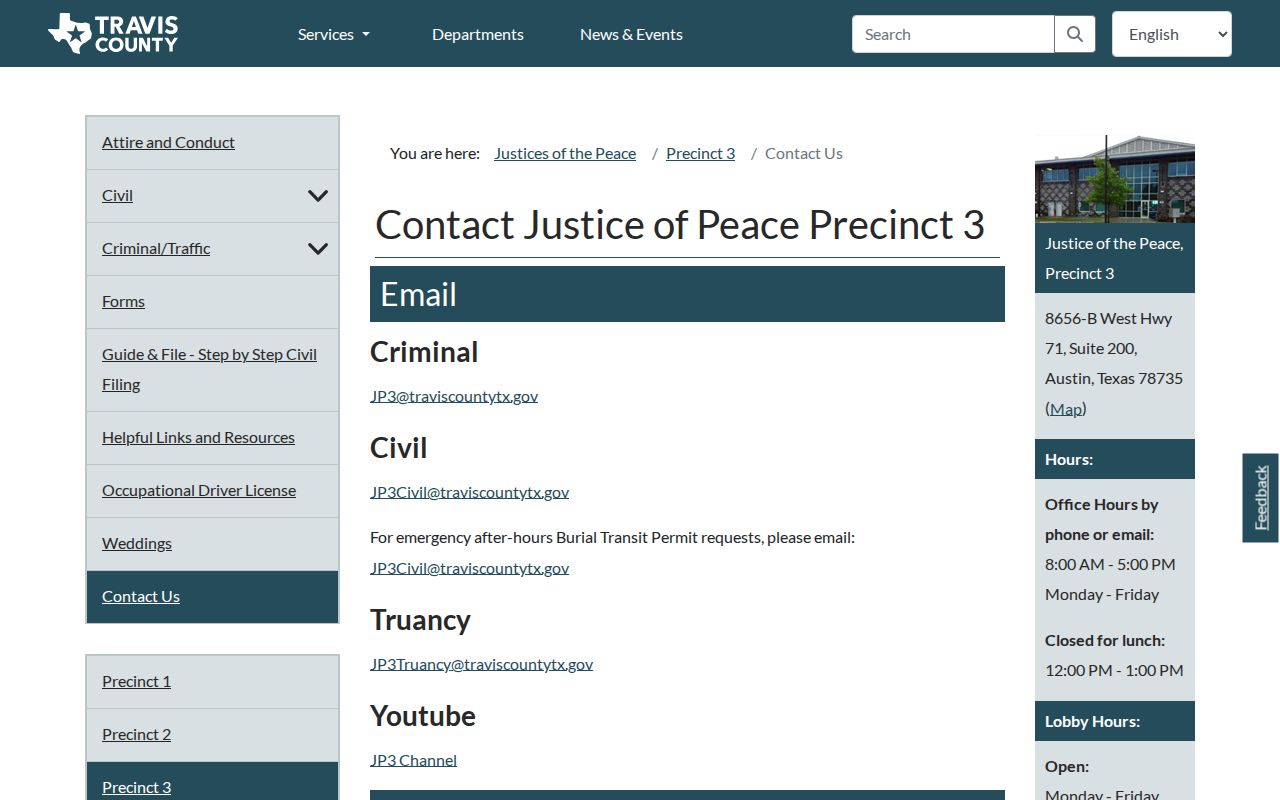Open News & Events page
The height and width of the screenshot is (800, 1280).
click(631, 34)
